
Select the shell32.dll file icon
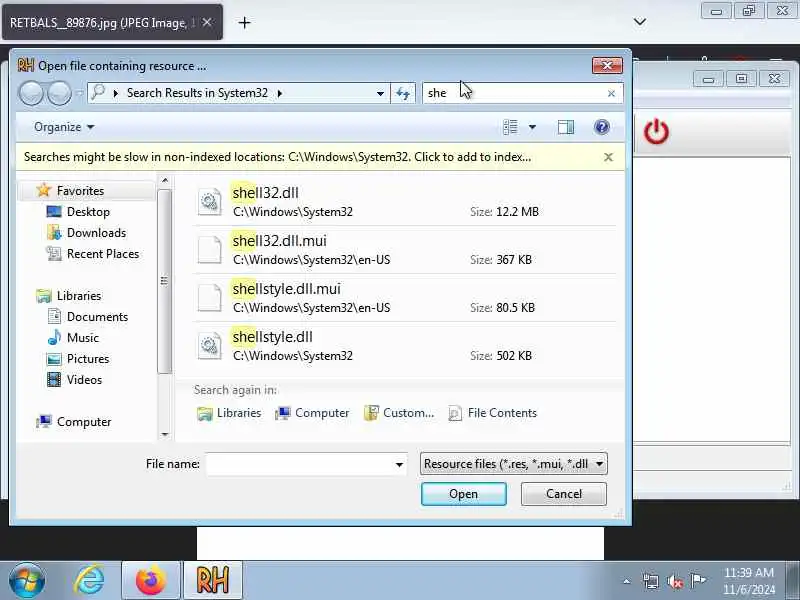(210, 202)
